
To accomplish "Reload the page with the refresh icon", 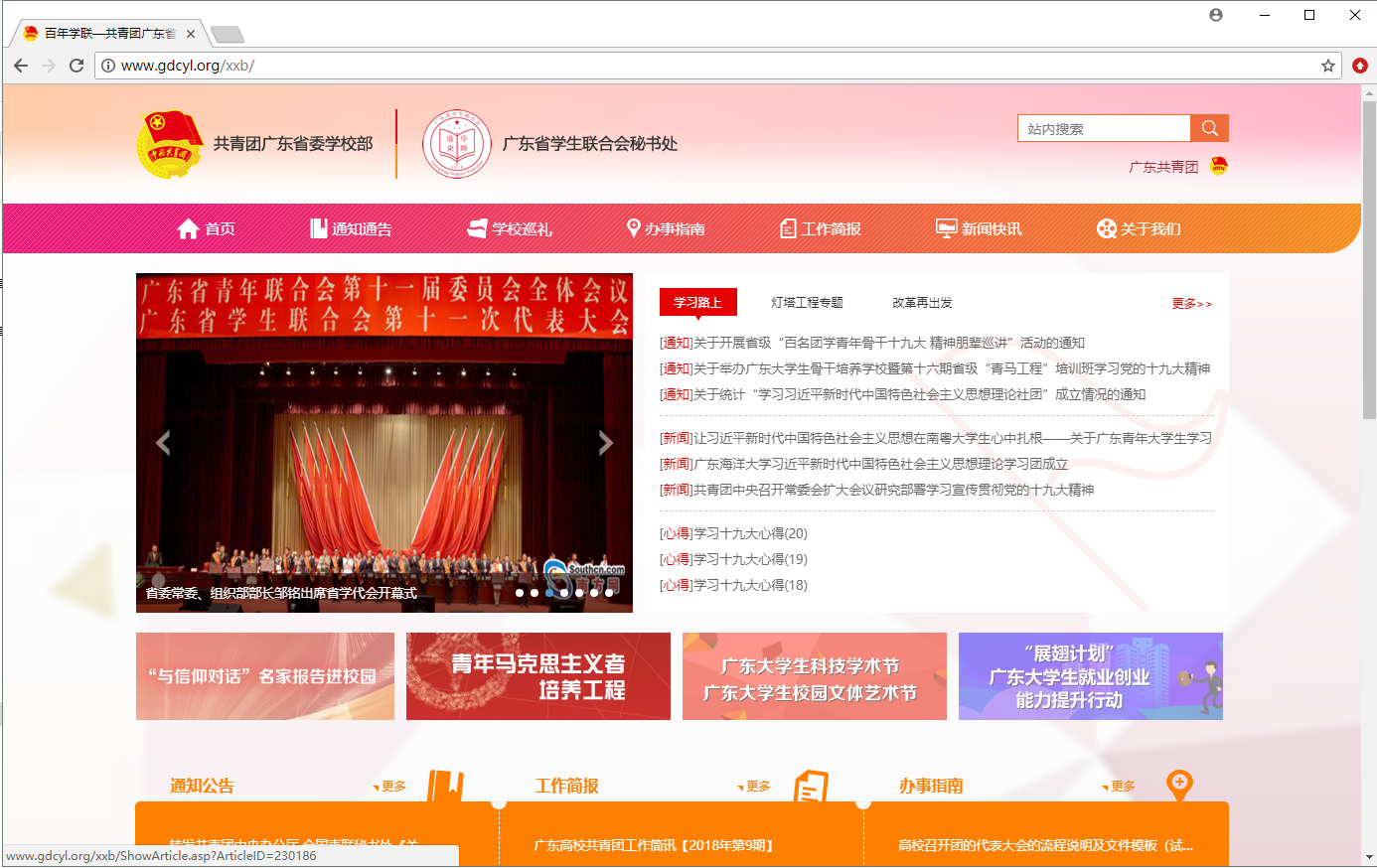I will [x=76, y=66].
